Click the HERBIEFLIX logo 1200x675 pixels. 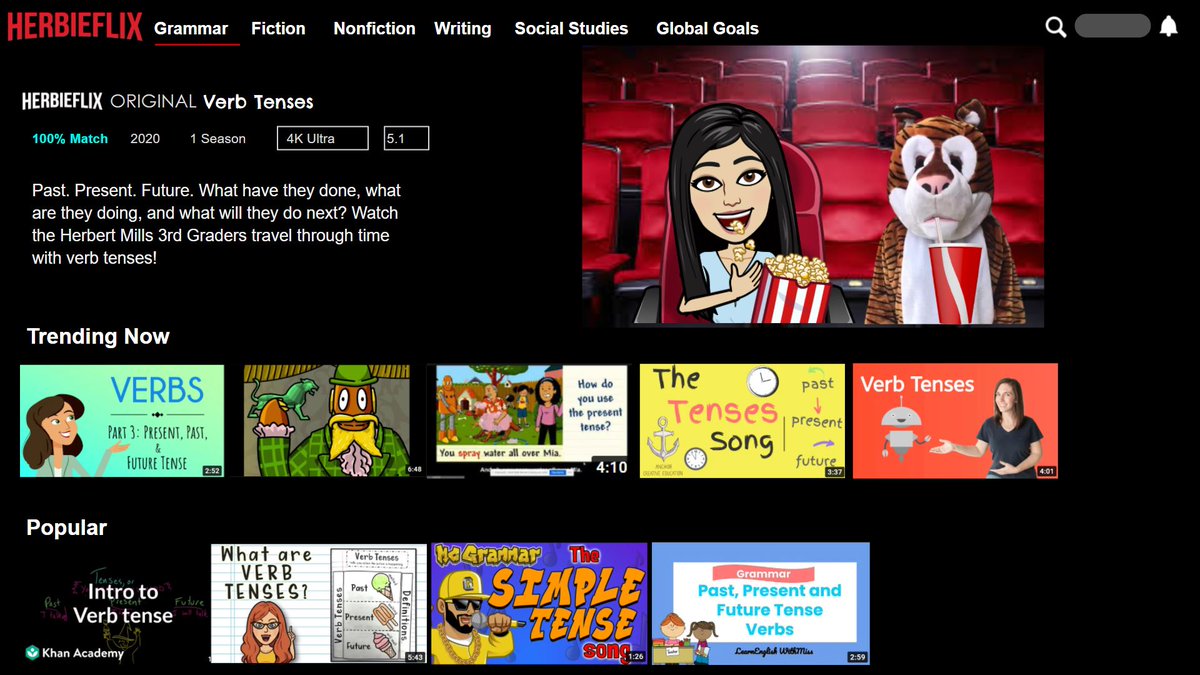[75, 27]
